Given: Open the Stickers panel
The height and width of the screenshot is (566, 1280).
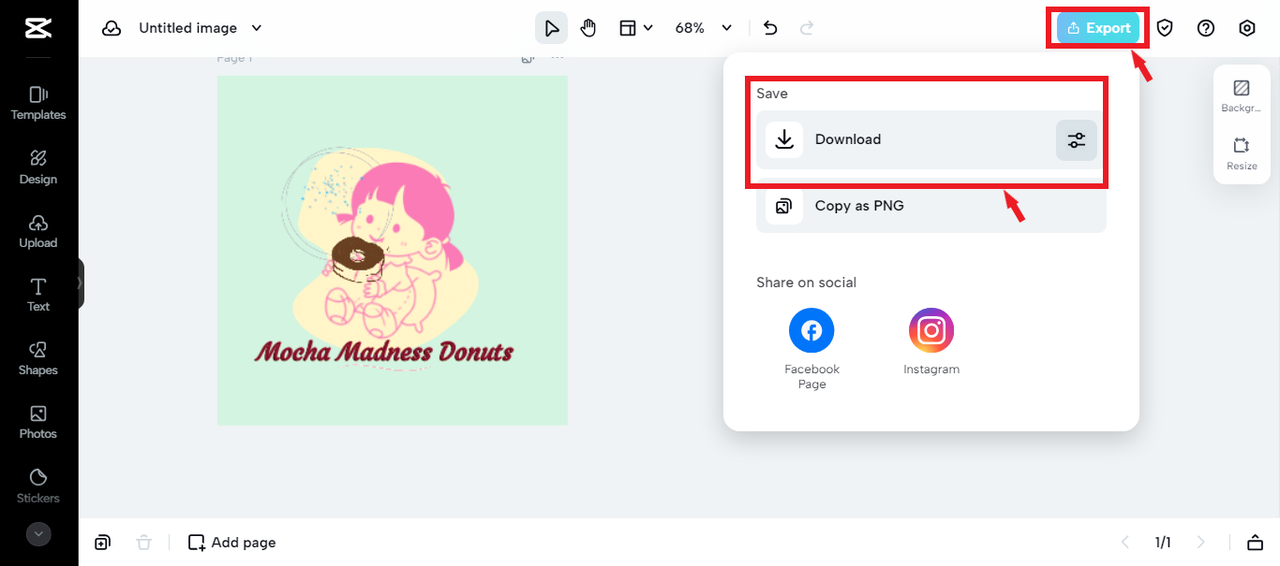Looking at the screenshot, I should [x=38, y=486].
